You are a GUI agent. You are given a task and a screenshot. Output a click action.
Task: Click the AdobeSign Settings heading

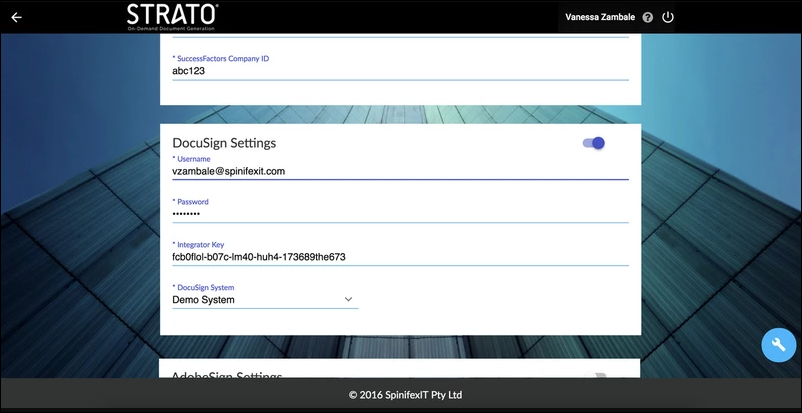pos(226,376)
